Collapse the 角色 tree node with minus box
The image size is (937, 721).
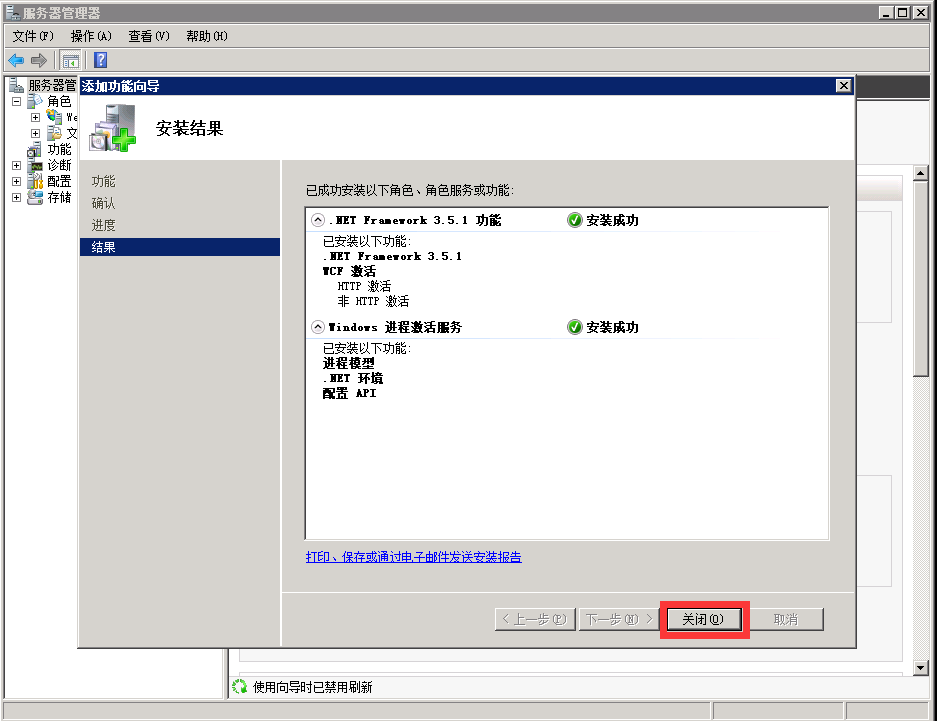pos(16,102)
